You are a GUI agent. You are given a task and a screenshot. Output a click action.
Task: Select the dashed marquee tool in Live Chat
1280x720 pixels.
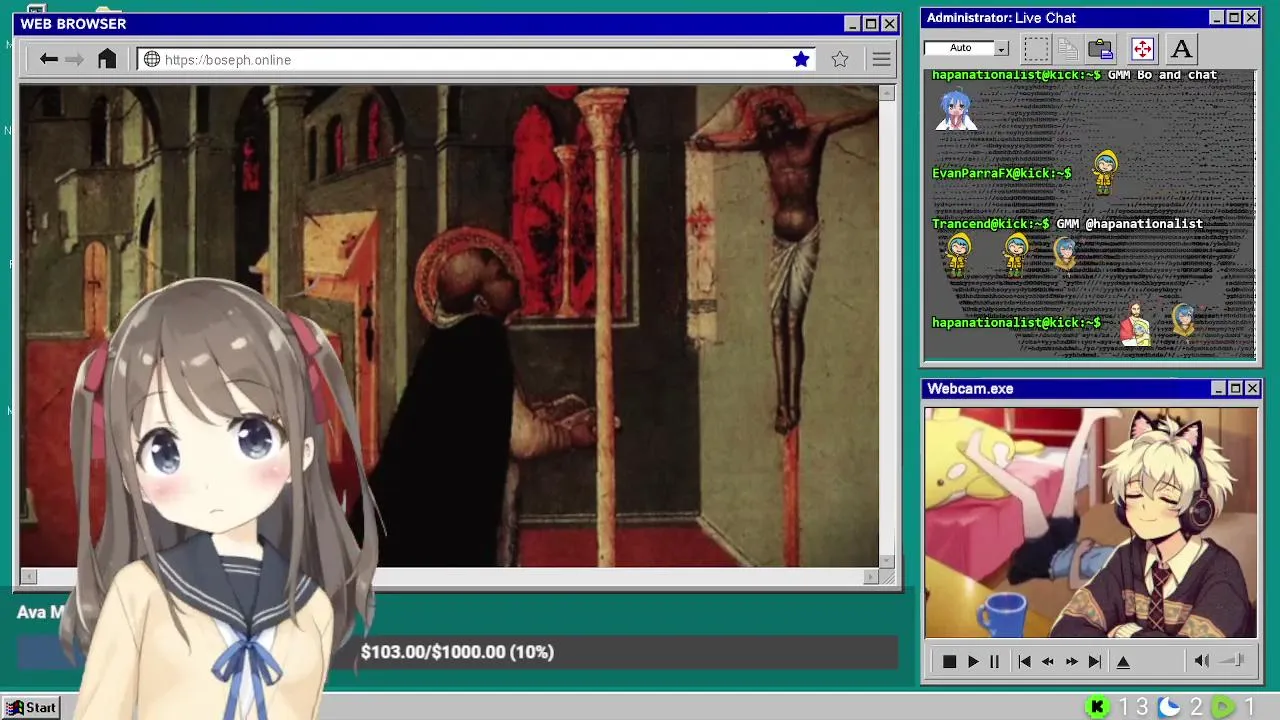[x=1036, y=48]
